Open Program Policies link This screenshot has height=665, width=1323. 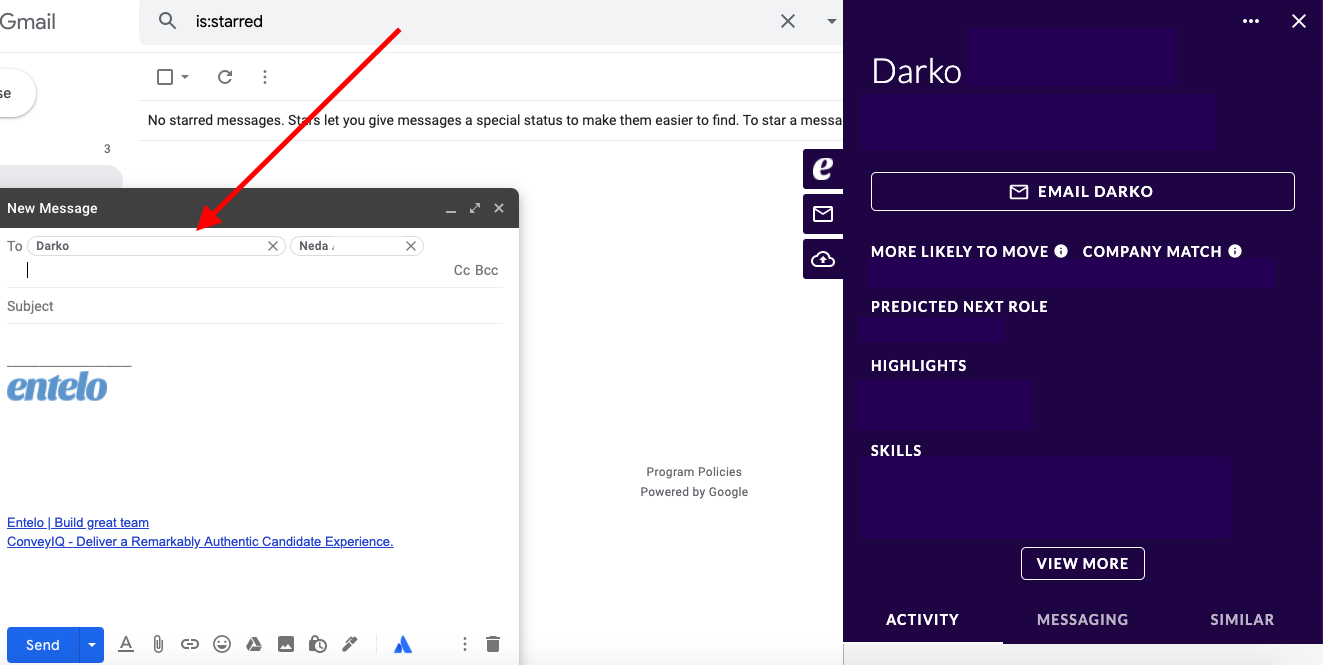pyautogui.click(x=694, y=472)
